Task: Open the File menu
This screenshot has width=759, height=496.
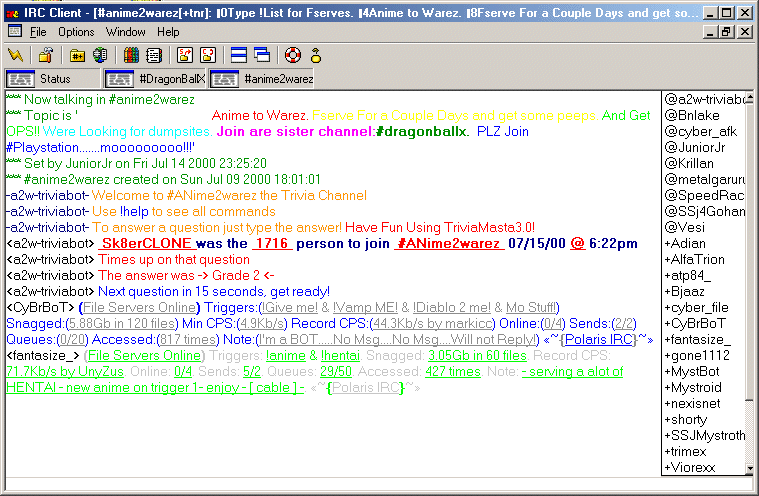Action: 38,32
